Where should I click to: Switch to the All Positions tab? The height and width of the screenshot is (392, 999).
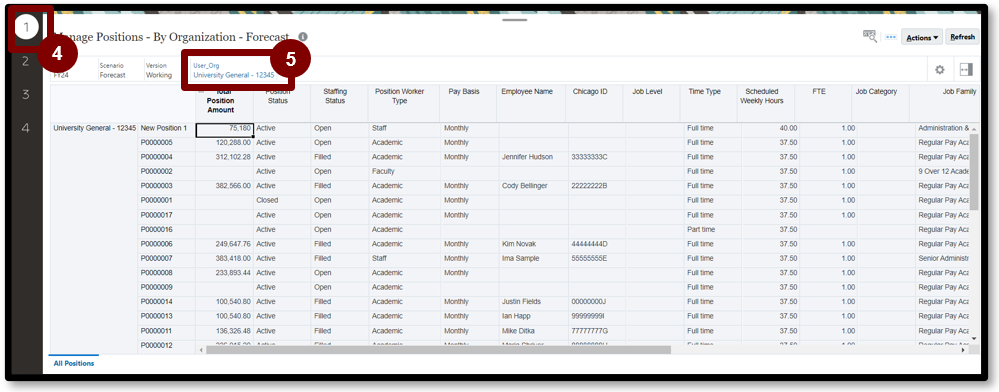click(74, 363)
